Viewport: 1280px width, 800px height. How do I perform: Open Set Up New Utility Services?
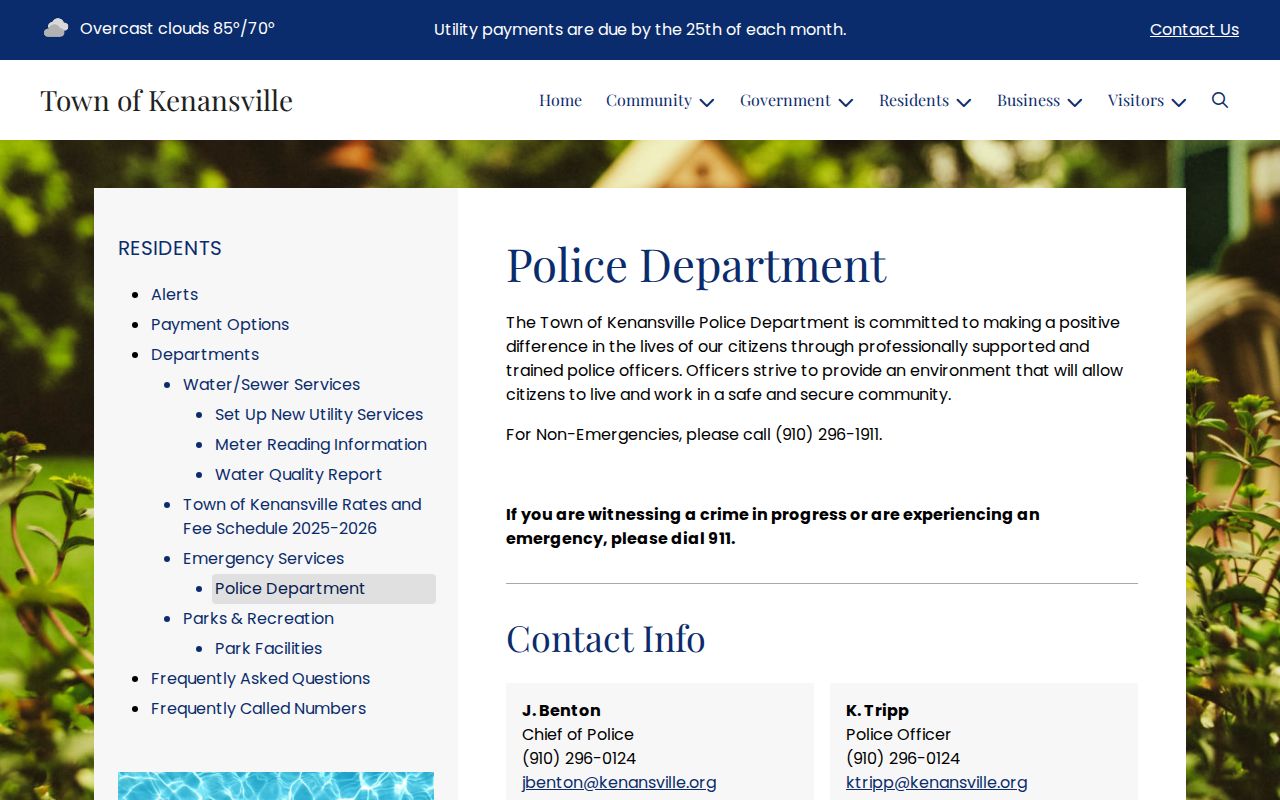pyautogui.click(x=319, y=414)
